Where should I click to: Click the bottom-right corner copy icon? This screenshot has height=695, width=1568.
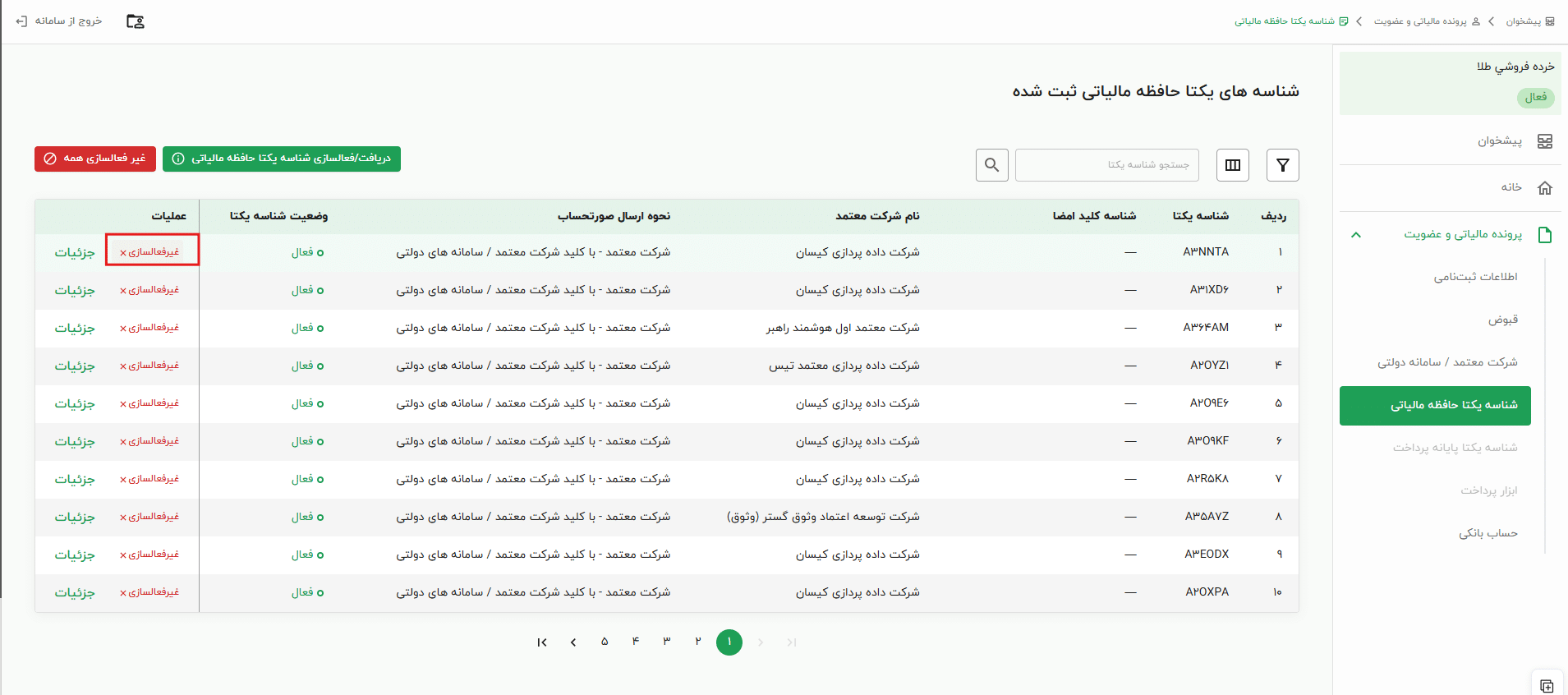coord(1547,685)
